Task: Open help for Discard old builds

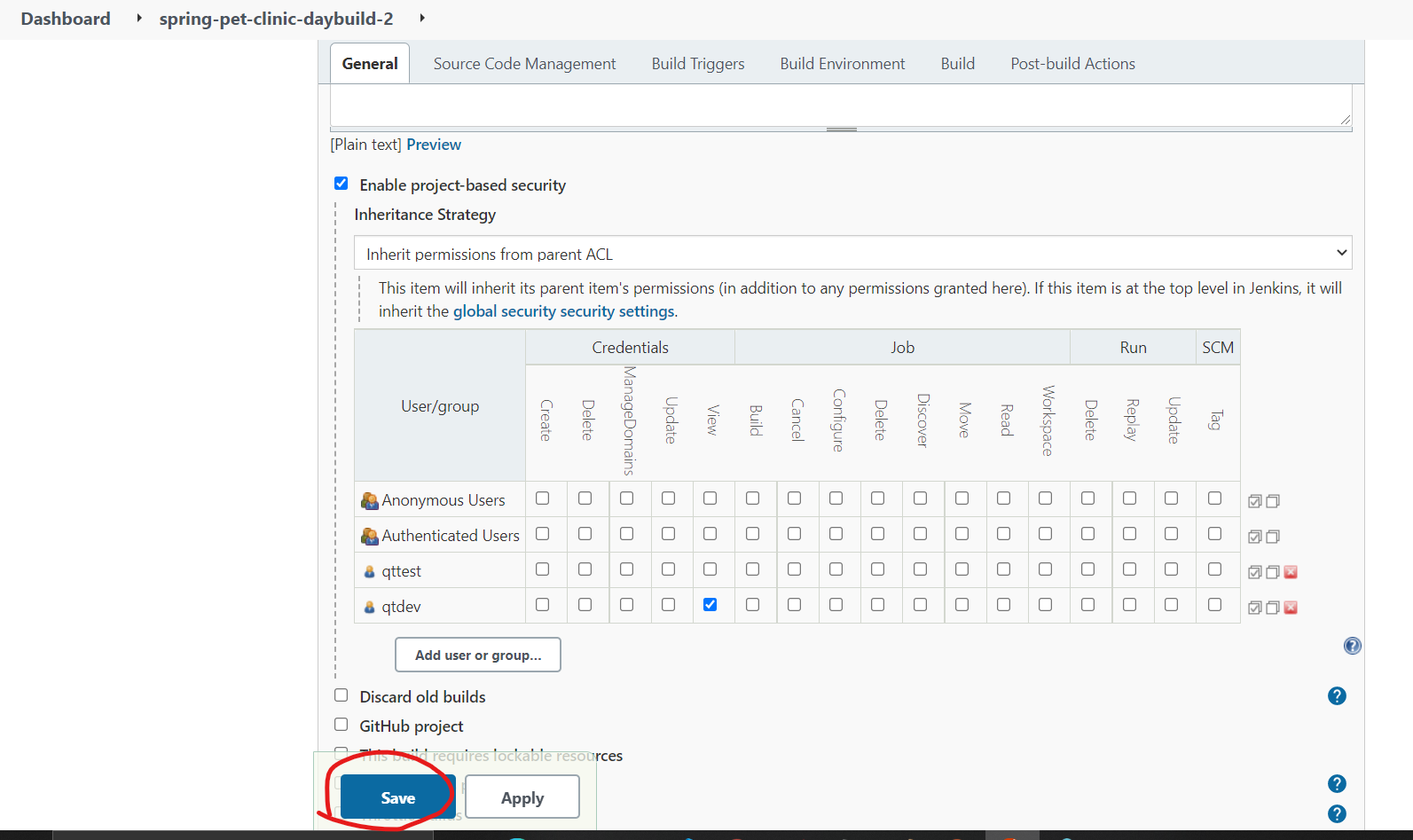Action: click(1337, 696)
